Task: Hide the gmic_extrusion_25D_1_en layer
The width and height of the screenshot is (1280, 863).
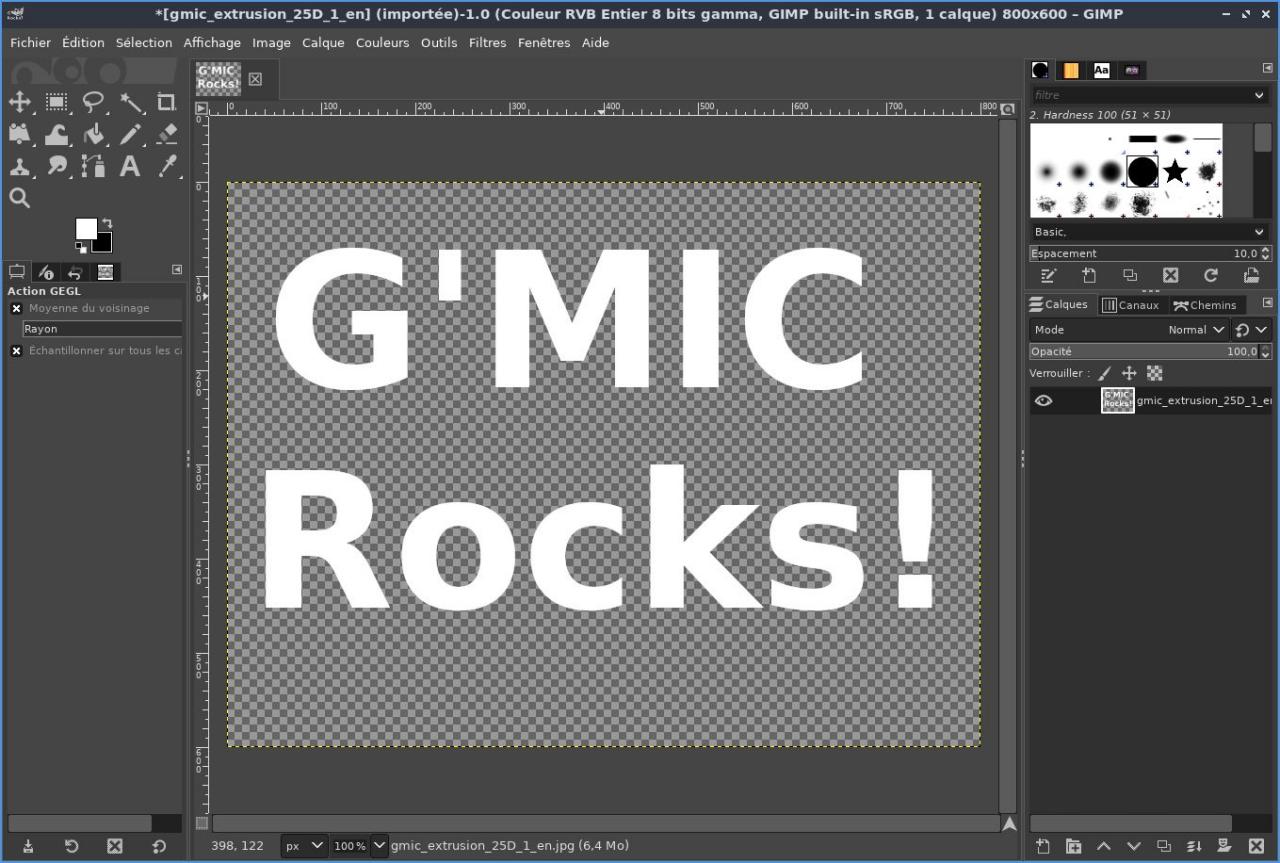Action: [x=1043, y=401]
